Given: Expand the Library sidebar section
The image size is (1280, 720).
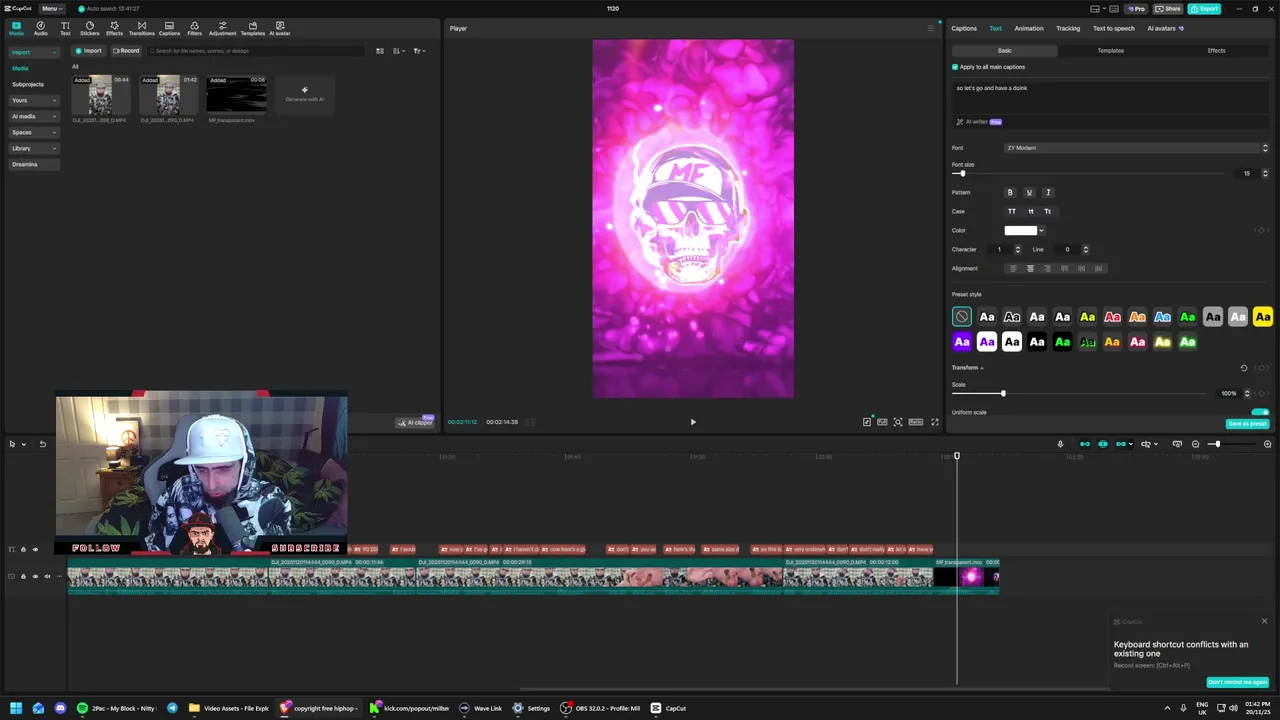Looking at the screenshot, I should (34, 148).
